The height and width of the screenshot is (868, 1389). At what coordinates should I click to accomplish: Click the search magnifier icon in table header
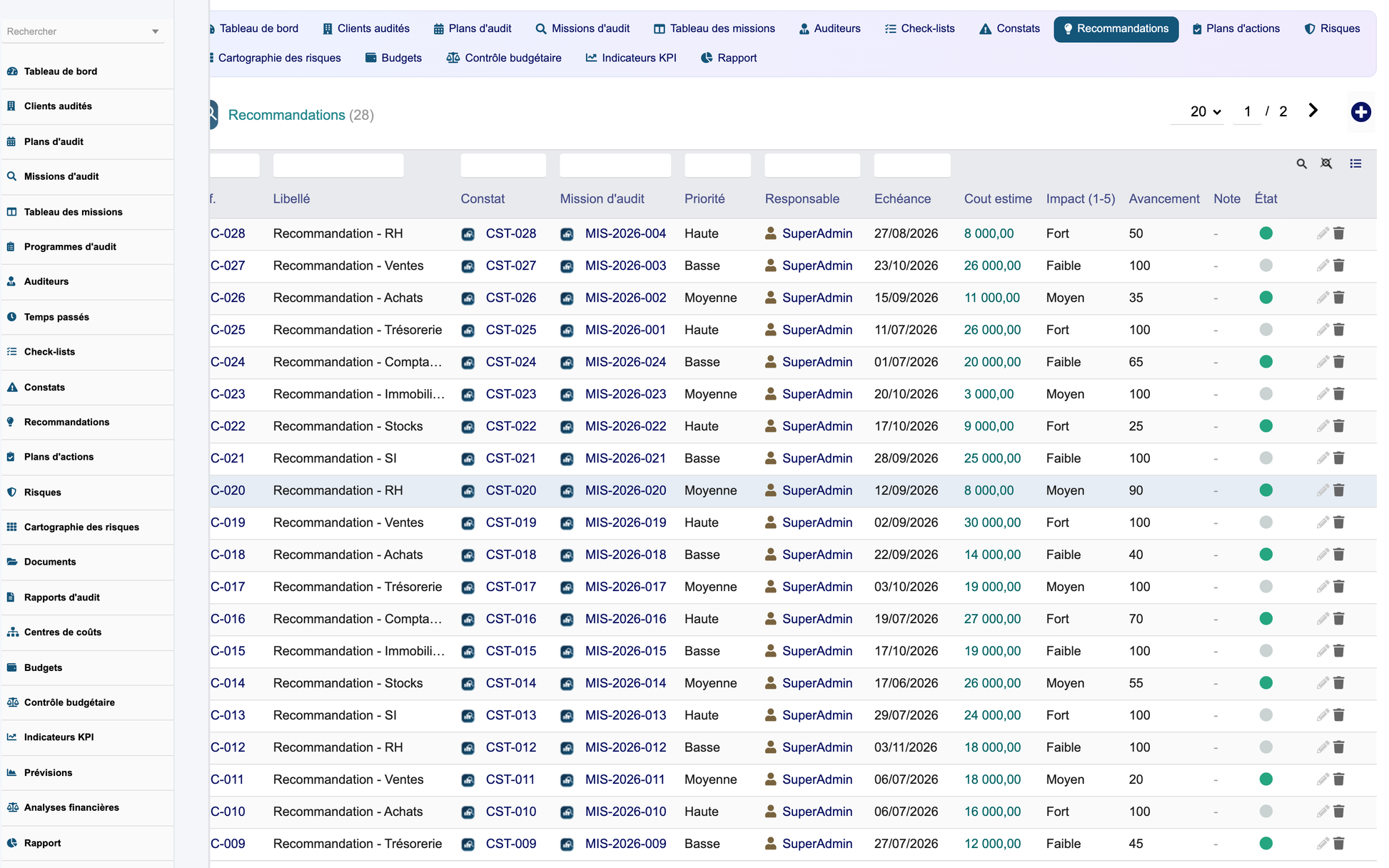[1302, 164]
